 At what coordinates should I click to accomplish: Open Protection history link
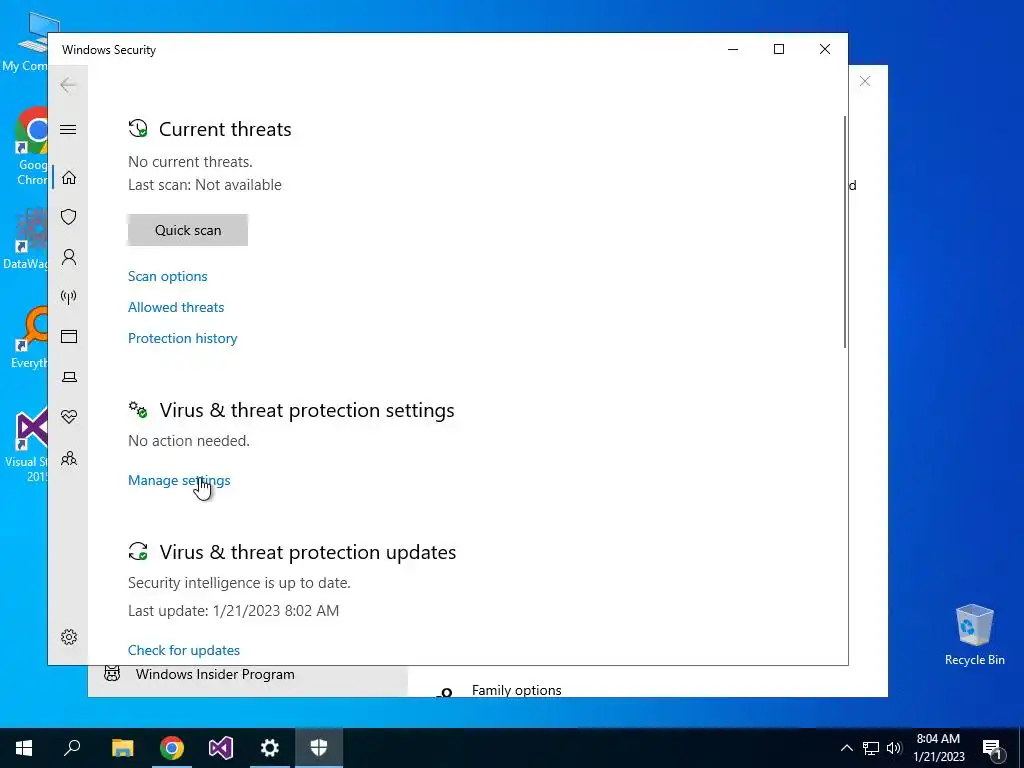pos(182,338)
